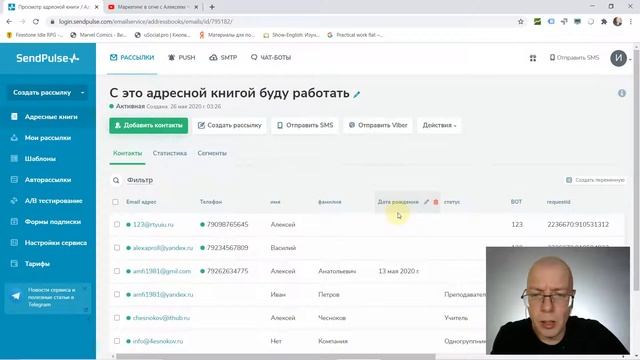This screenshot has height=360, width=640.
Task: Switch to the YouTube browser tab
Action: pos(152,7)
